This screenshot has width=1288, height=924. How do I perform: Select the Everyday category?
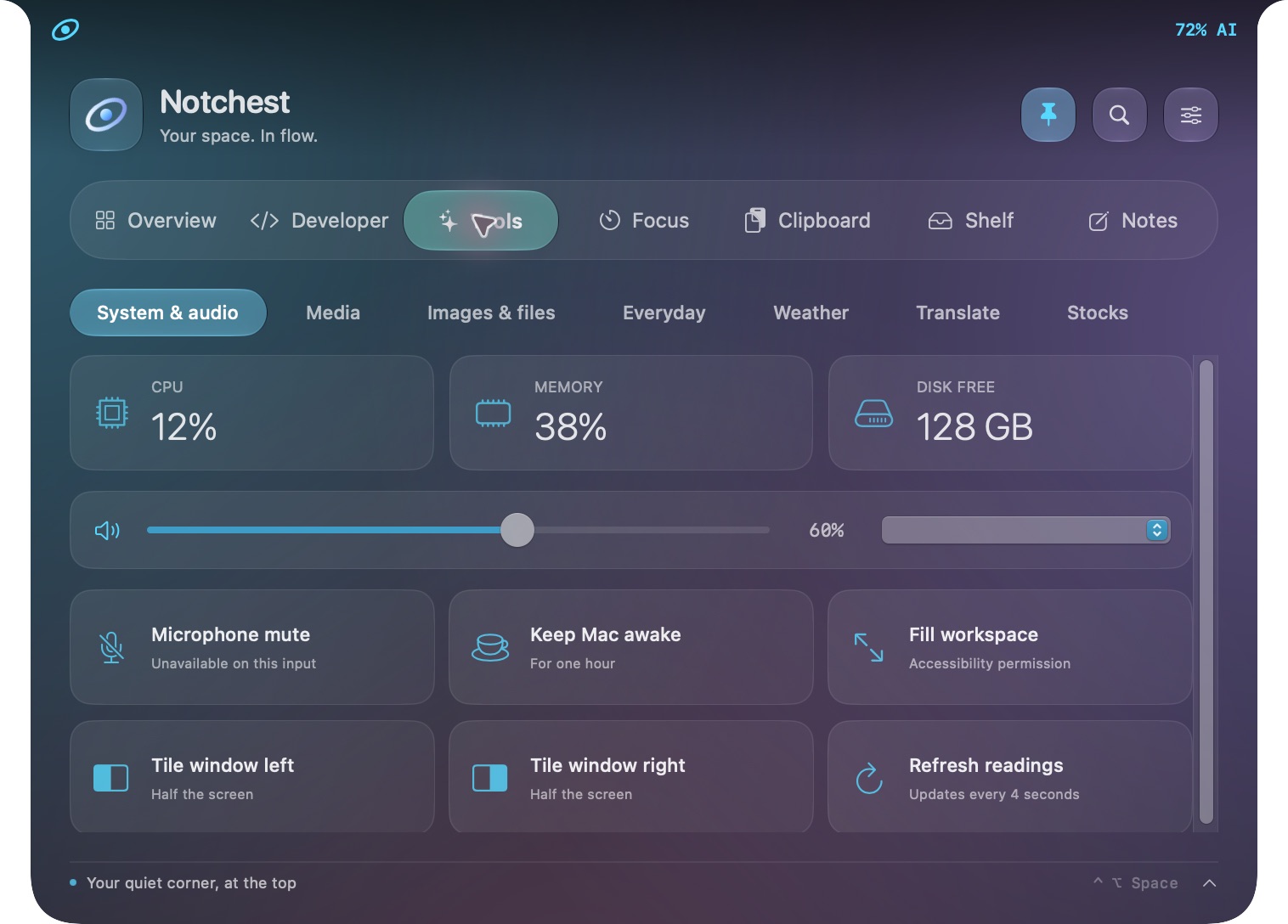click(x=664, y=313)
